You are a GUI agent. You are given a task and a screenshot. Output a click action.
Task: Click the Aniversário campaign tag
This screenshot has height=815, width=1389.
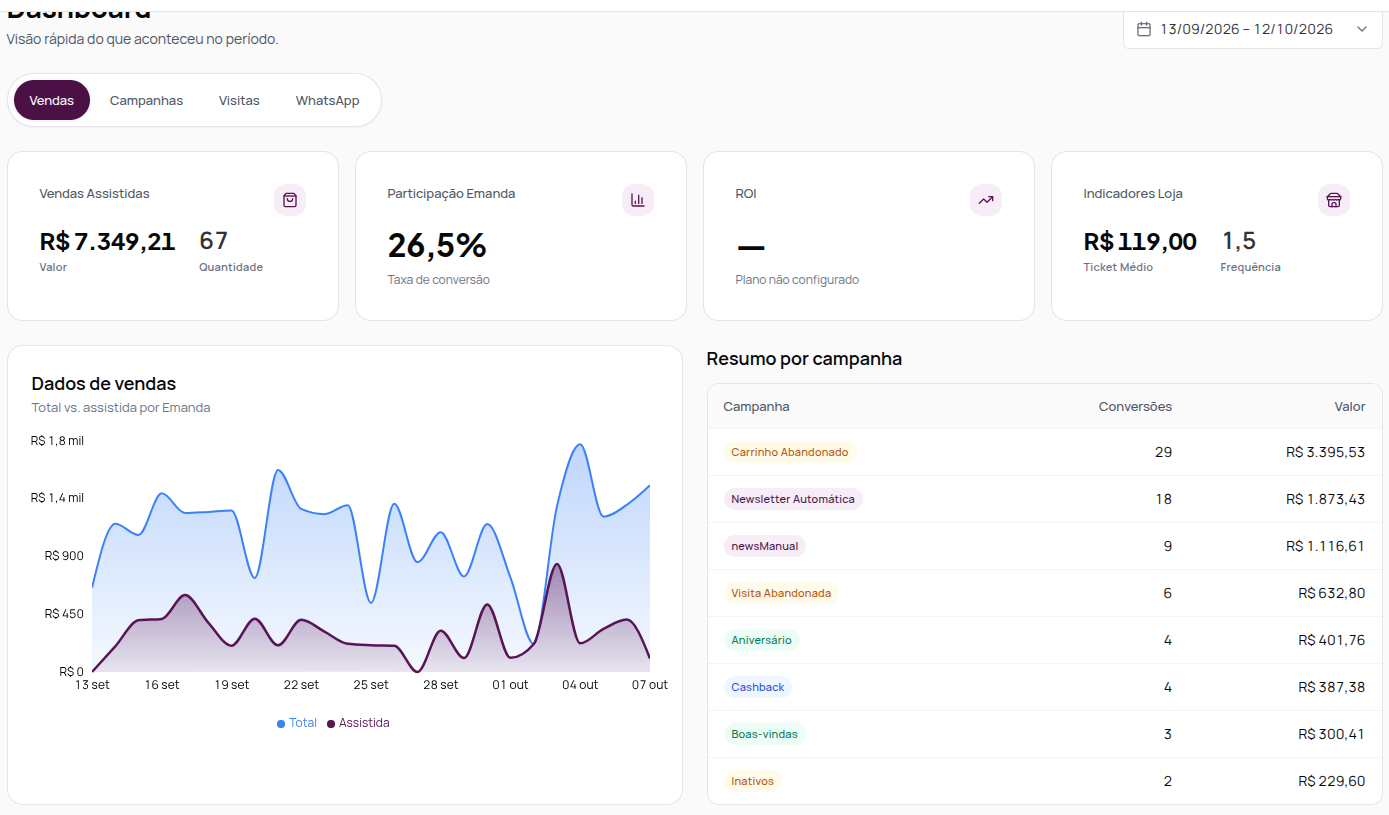point(762,640)
